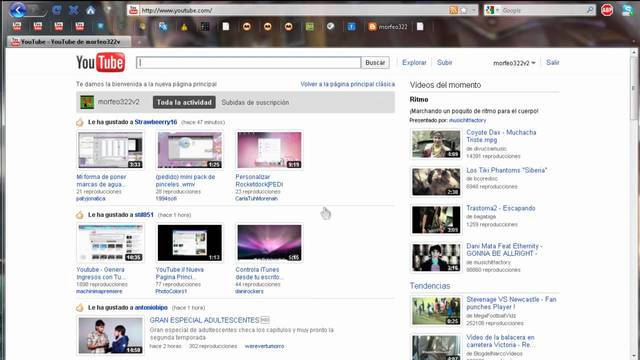Click the YouTube logo
Screen dimensions: 640x360
coord(100,62)
